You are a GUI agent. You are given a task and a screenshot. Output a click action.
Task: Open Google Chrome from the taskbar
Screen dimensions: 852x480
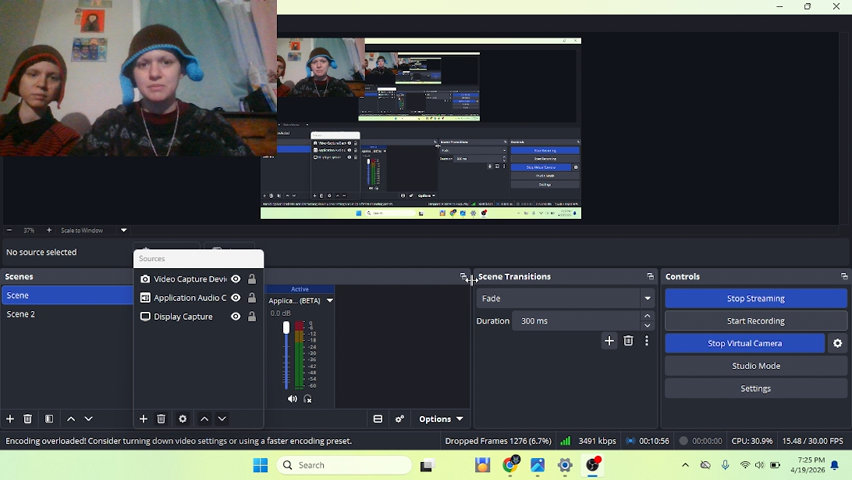coord(510,465)
